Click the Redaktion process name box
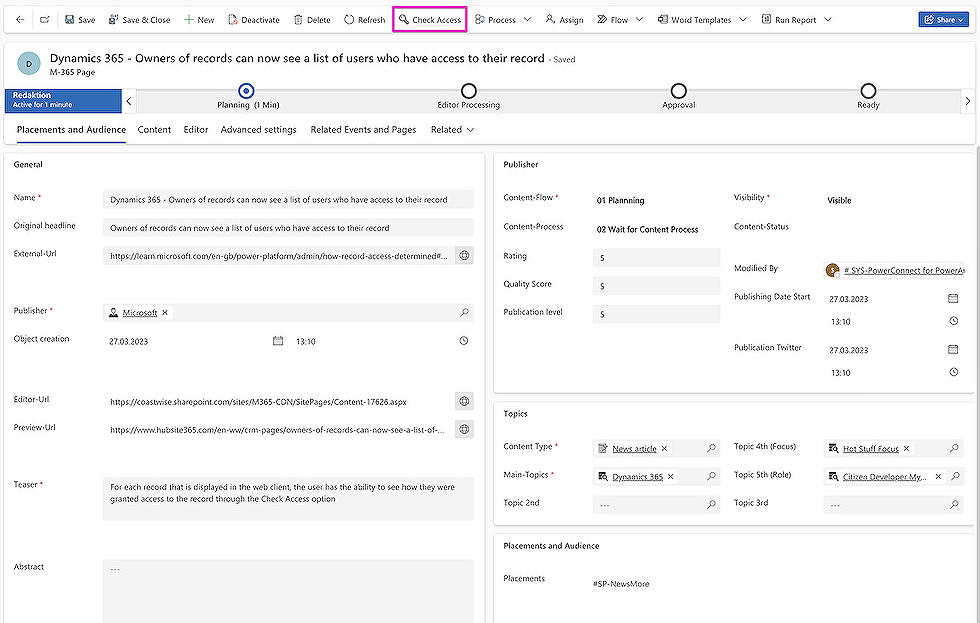The height and width of the screenshot is (623, 980). pos(63,101)
